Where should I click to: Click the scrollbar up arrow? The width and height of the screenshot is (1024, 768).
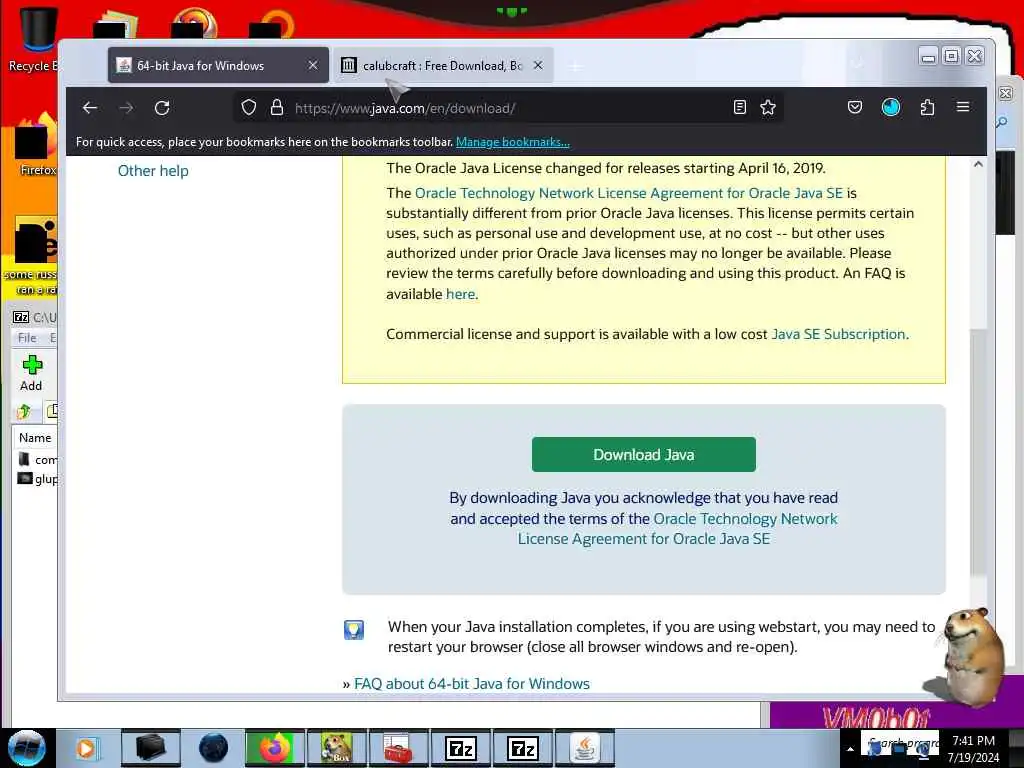pyautogui.click(x=978, y=165)
